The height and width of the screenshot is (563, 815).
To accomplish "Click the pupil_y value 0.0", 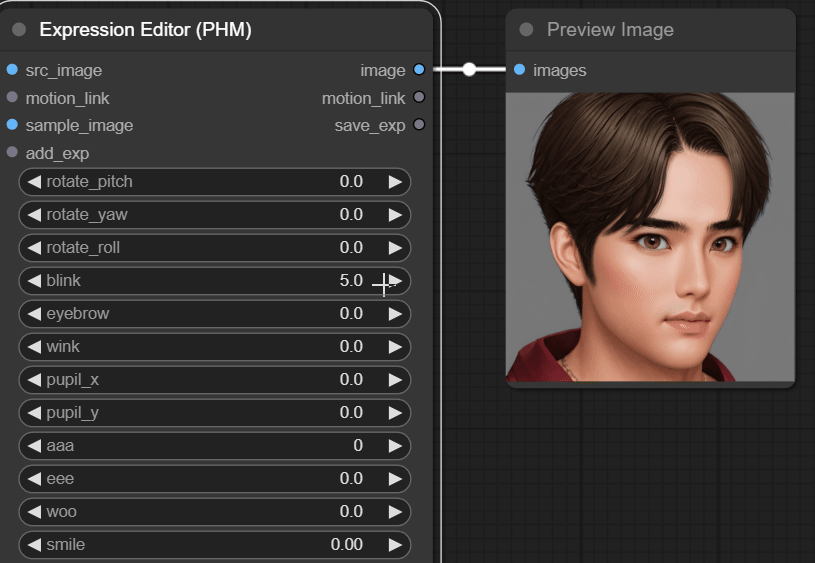I will 351,413.
